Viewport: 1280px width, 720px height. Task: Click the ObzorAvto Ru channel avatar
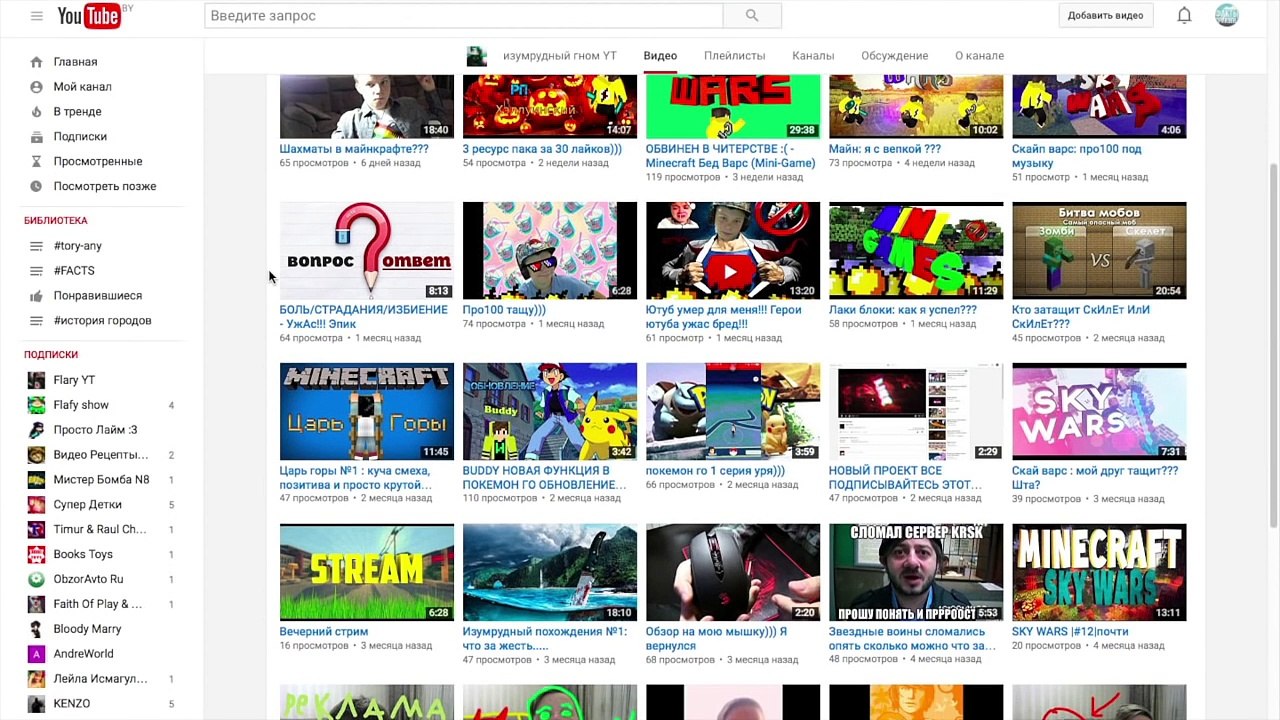(x=36, y=579)
